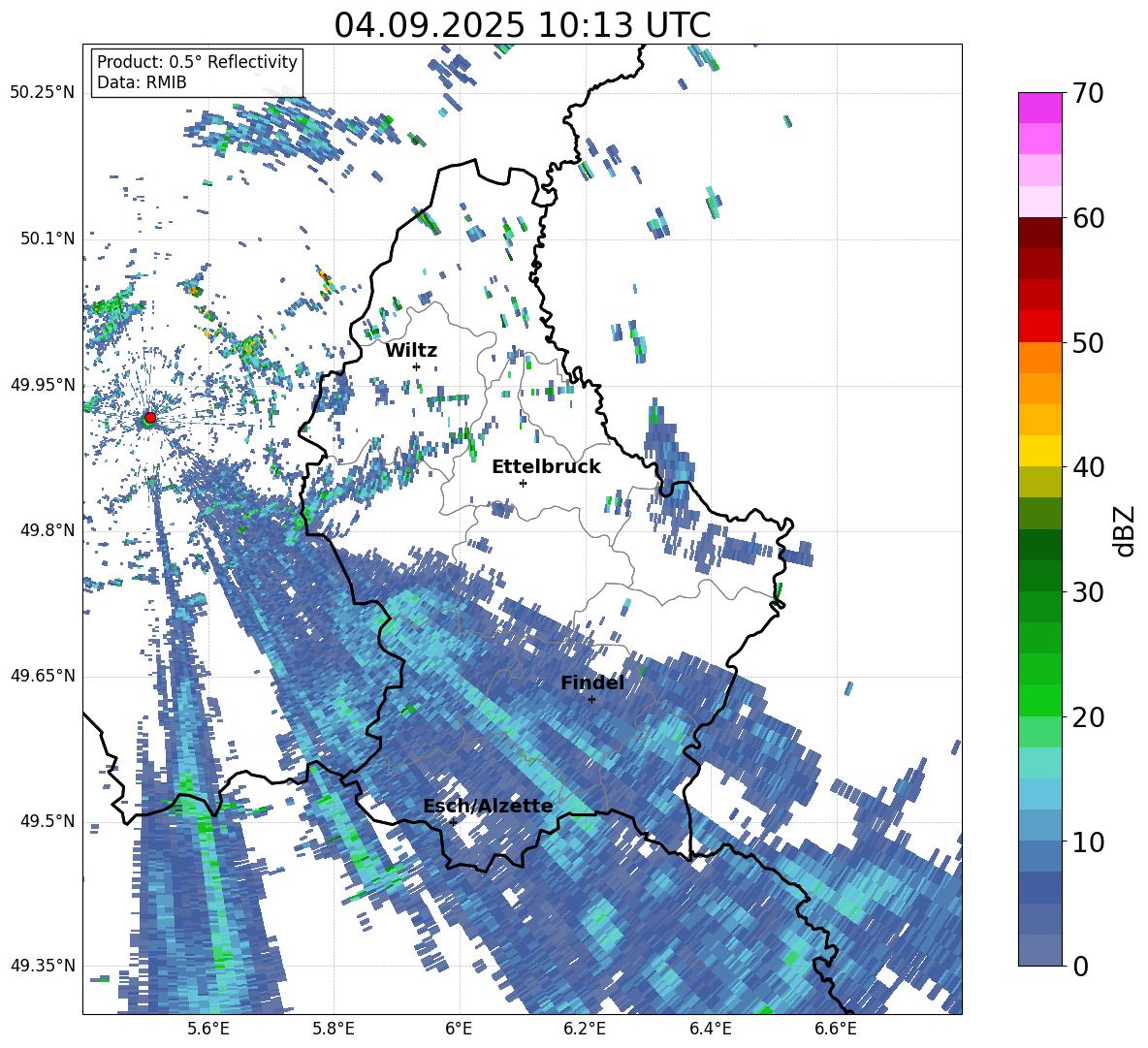Click the 6.2°E longitude label

[585, 1029]
